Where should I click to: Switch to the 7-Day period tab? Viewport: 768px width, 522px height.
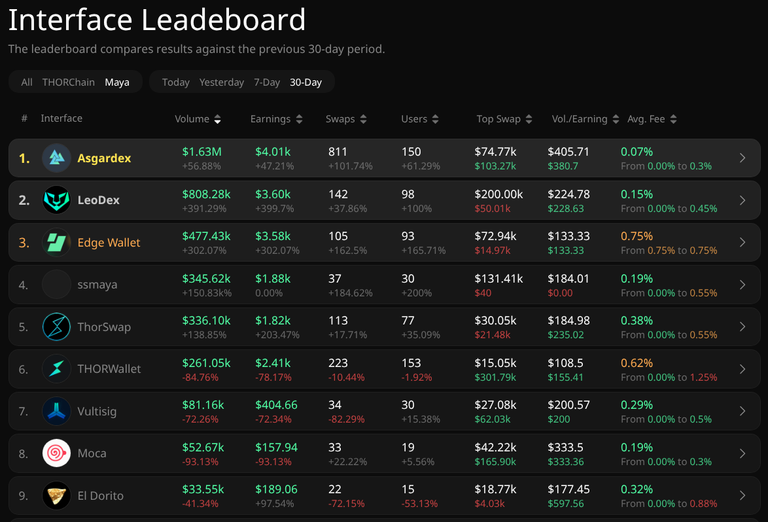tap(267, 82)
